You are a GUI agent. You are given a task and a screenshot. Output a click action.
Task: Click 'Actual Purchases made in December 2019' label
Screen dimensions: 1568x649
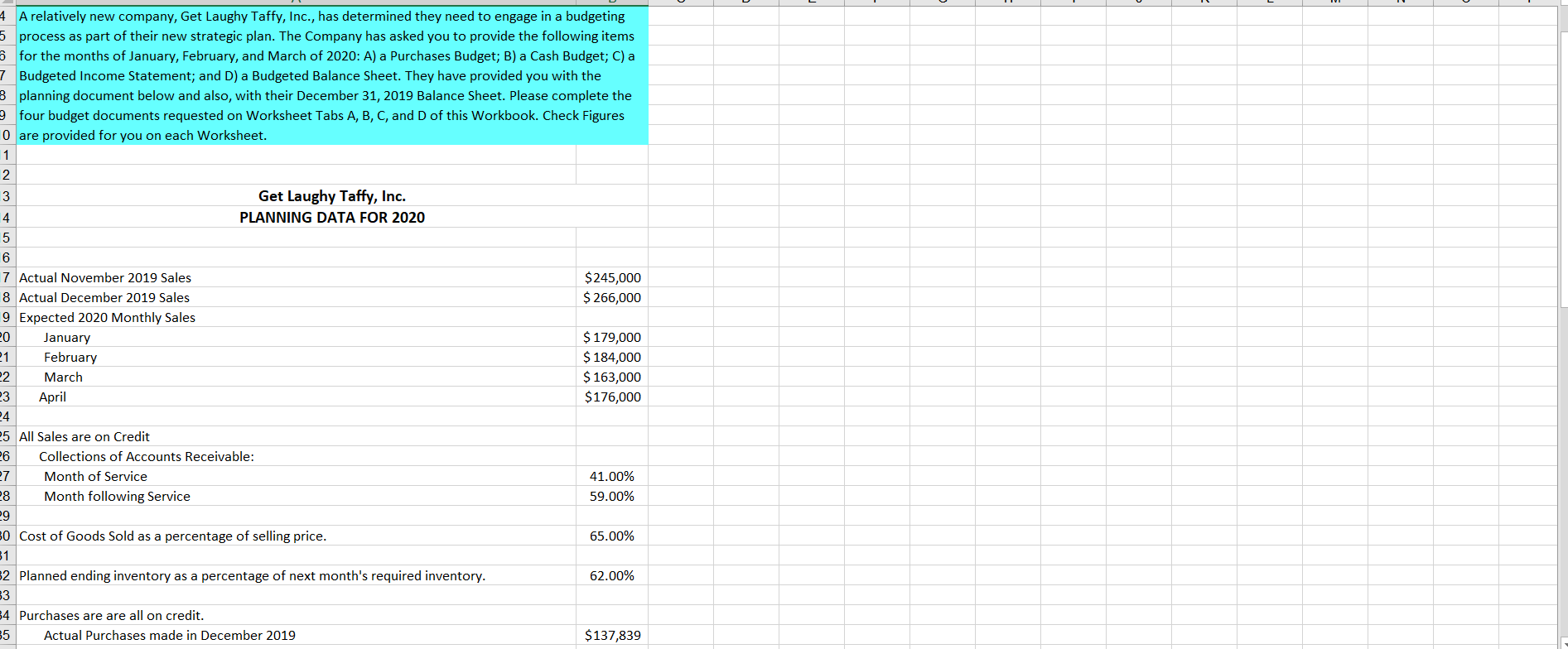[170, 635]
